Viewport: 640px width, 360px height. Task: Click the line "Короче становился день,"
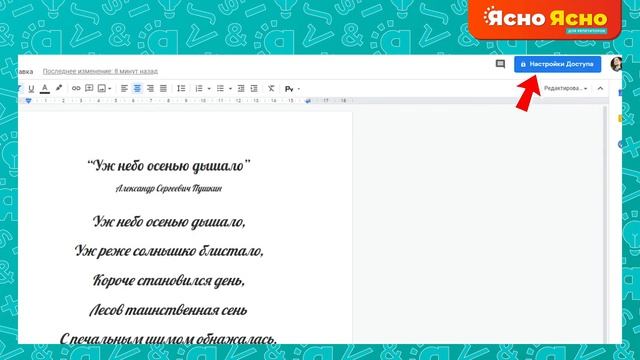tap(169, 280)
